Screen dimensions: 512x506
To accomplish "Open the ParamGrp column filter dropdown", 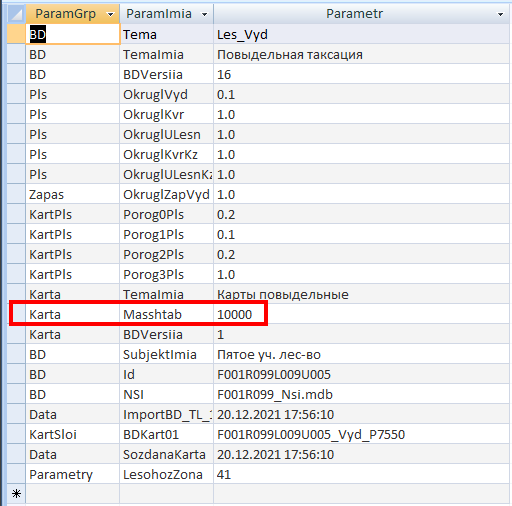I will pos(110,14).
